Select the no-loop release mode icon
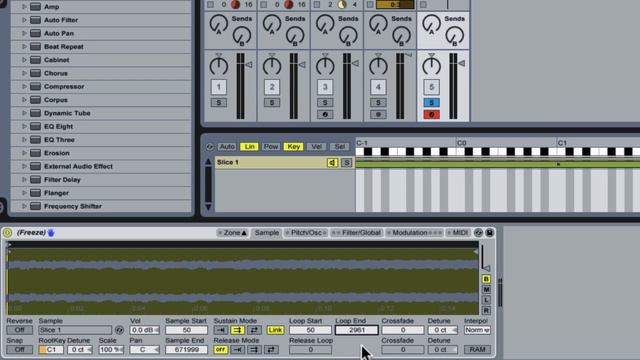 pos(238,349)
